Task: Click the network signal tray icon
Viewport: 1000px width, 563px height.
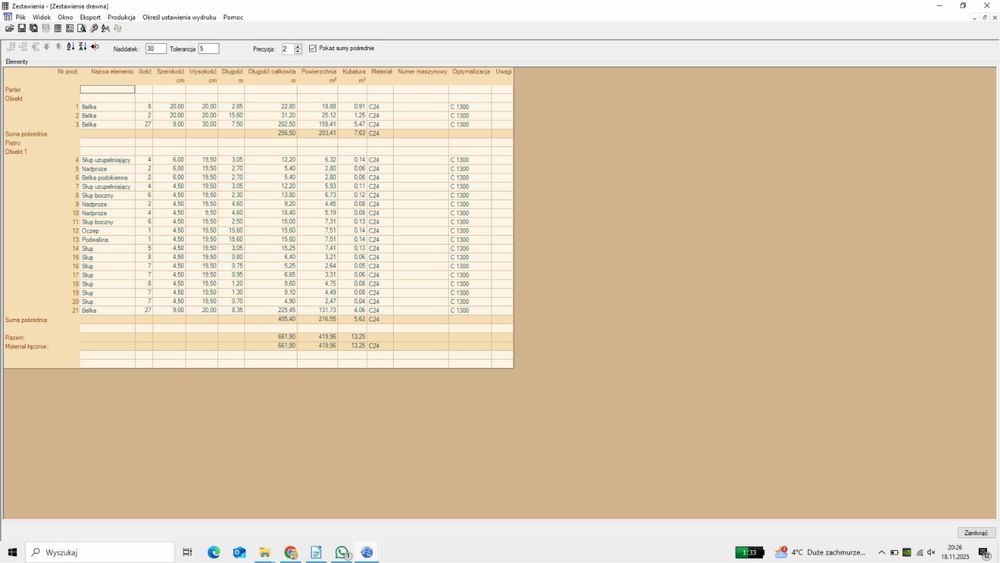Action: [919, 552]
